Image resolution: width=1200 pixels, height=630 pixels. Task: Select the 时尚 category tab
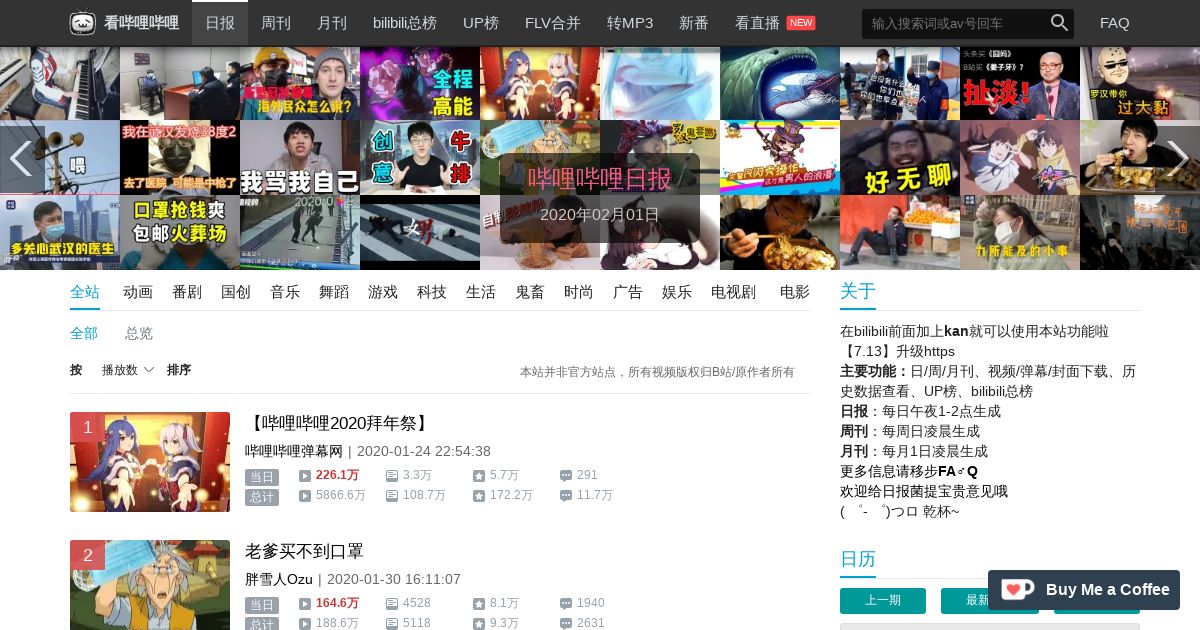579,292
